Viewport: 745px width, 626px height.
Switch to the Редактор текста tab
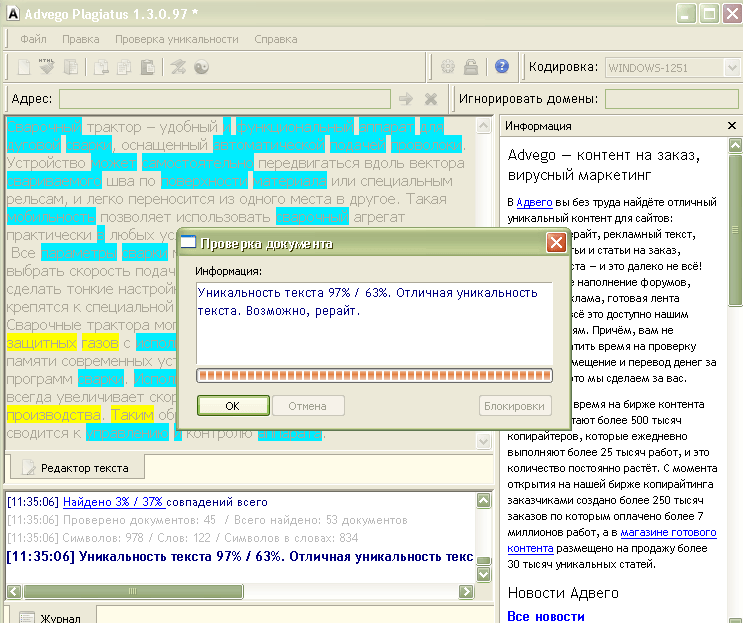click(76, 468)
